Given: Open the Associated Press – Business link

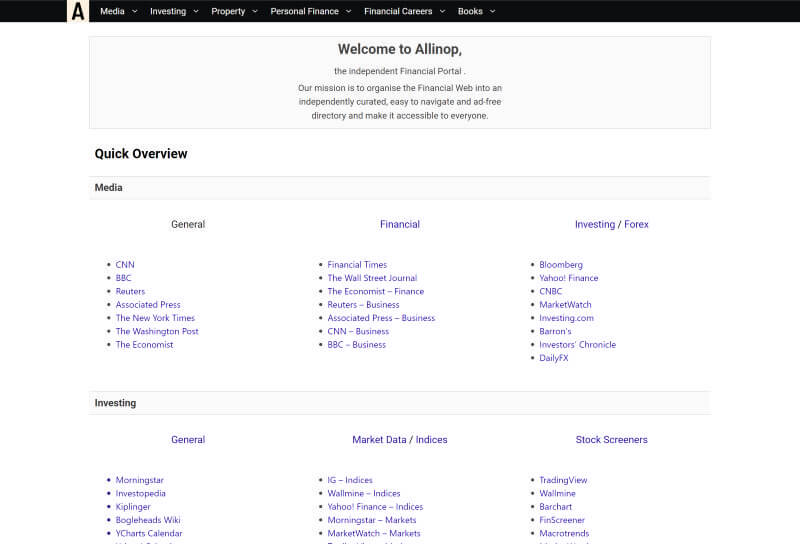Looking at the screenshot, I should (x=381, y=317).
